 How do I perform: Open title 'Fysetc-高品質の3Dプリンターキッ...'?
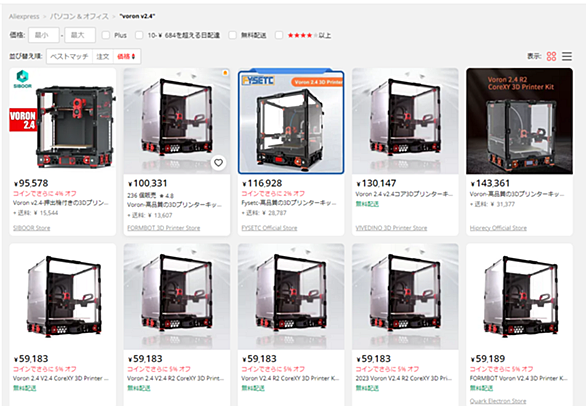(289, 203)
